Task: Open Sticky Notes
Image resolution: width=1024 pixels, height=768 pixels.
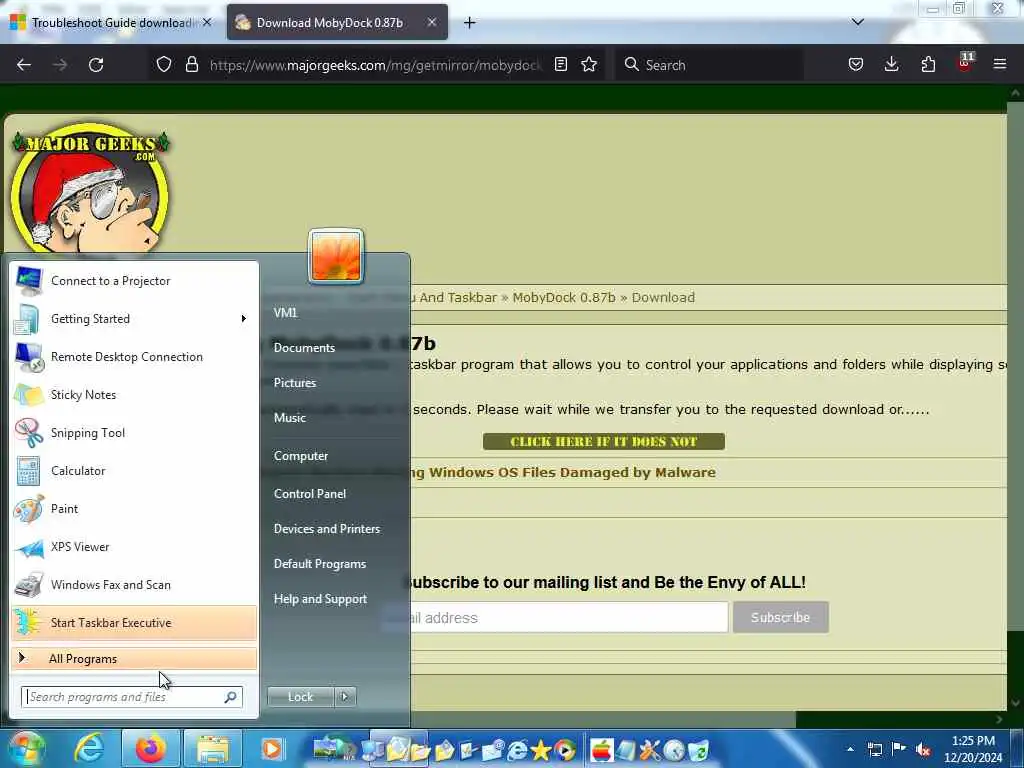Action: point(134,394)
